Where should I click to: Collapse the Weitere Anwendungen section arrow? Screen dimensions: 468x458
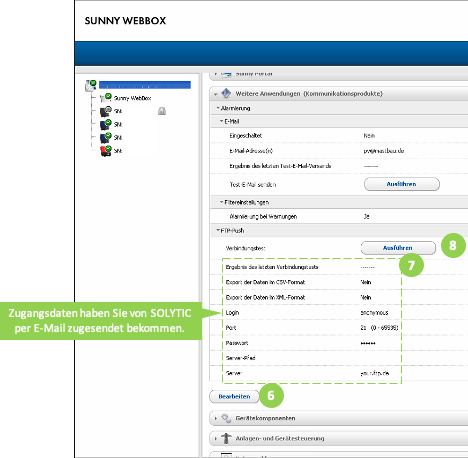tap(215, 94)
